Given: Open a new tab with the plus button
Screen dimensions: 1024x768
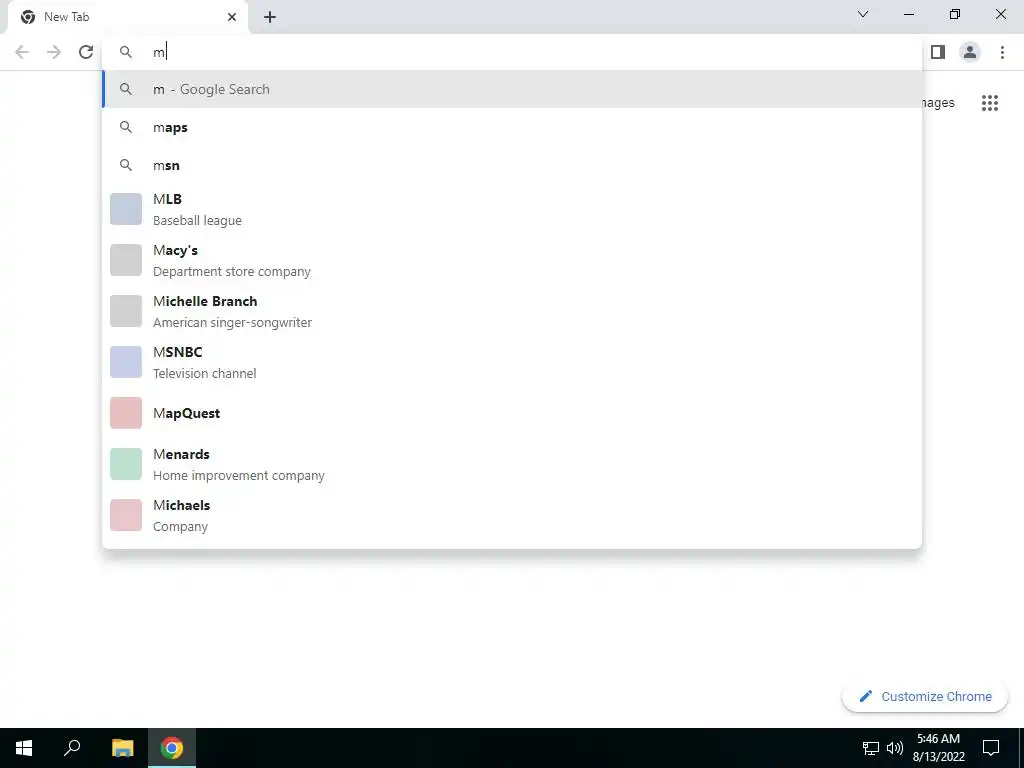Looking at the screenshot, I should (270, 17).
